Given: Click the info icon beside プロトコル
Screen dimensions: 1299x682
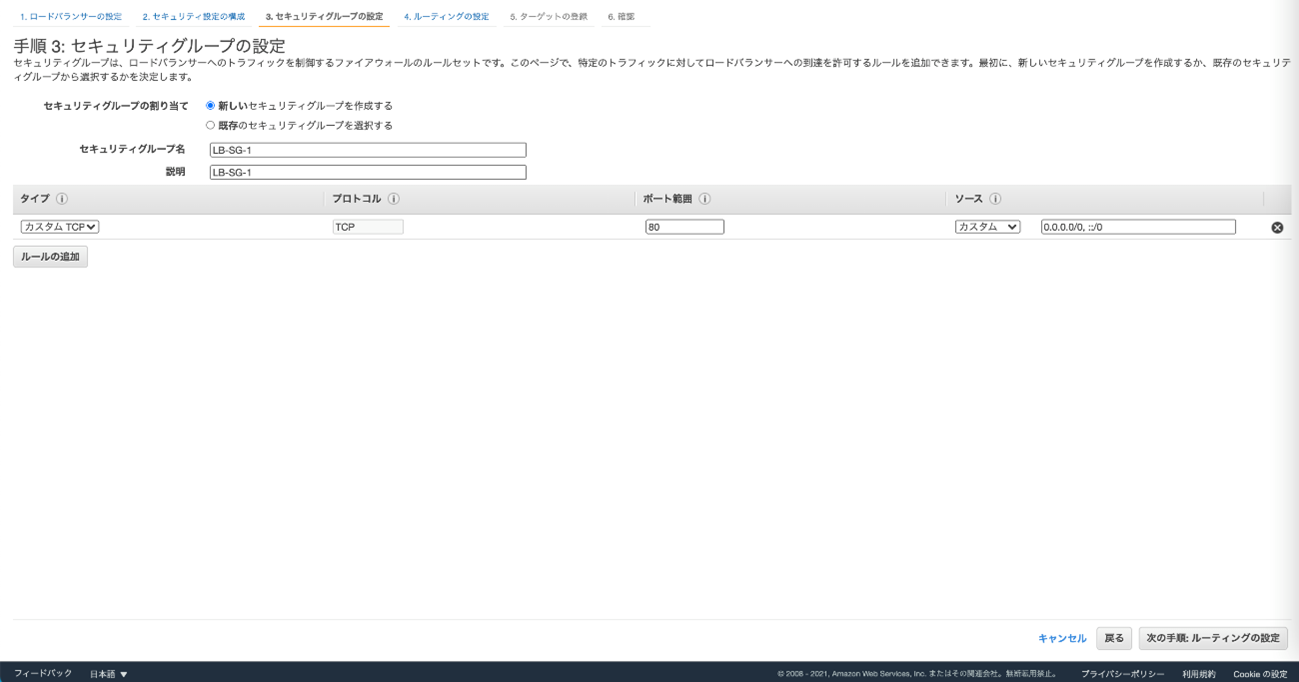Looking at the screenshot, I should 394,199.
